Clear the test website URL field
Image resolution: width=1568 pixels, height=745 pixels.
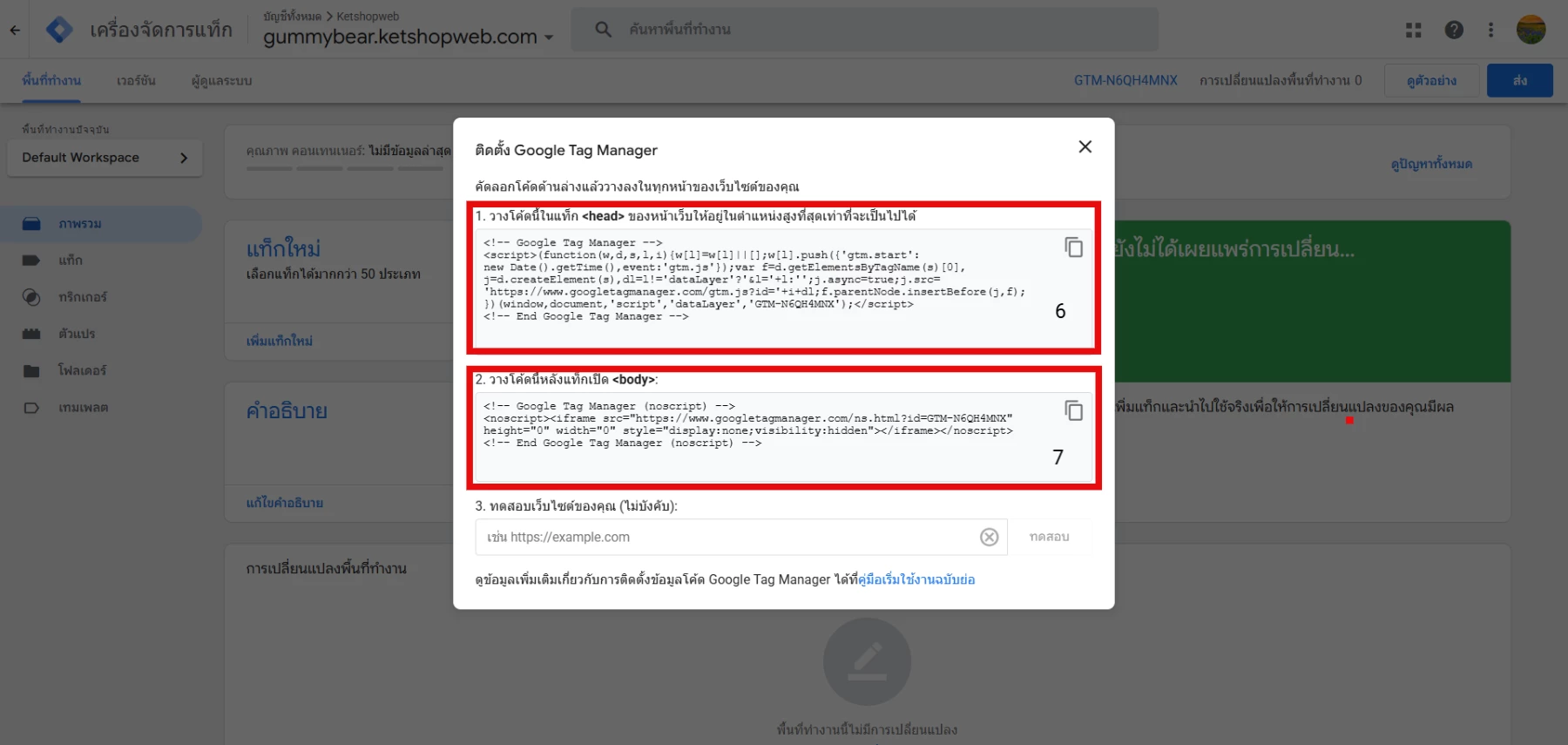(x=989, y=537)
